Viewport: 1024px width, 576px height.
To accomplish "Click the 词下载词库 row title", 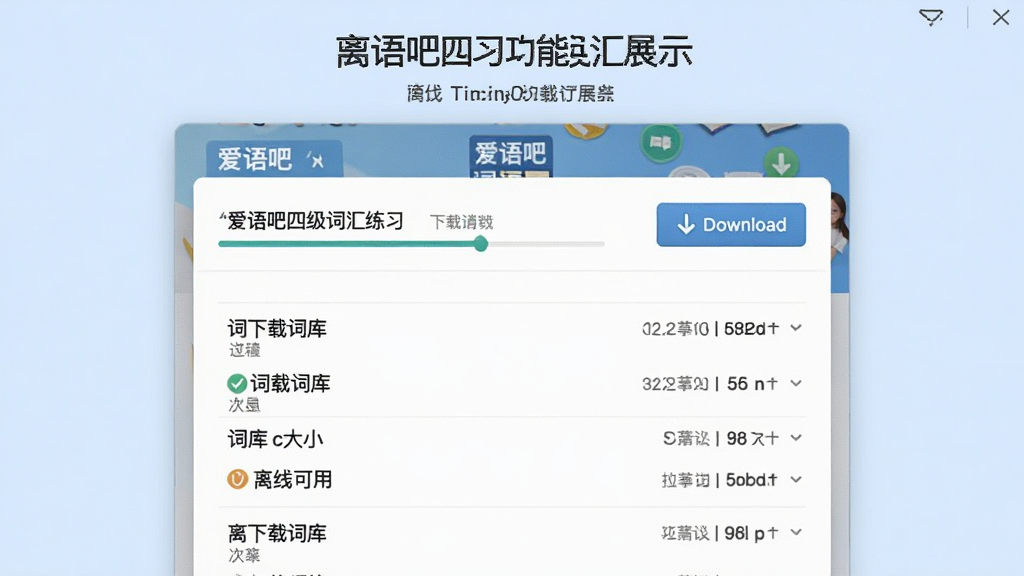I will coord(277,328).
